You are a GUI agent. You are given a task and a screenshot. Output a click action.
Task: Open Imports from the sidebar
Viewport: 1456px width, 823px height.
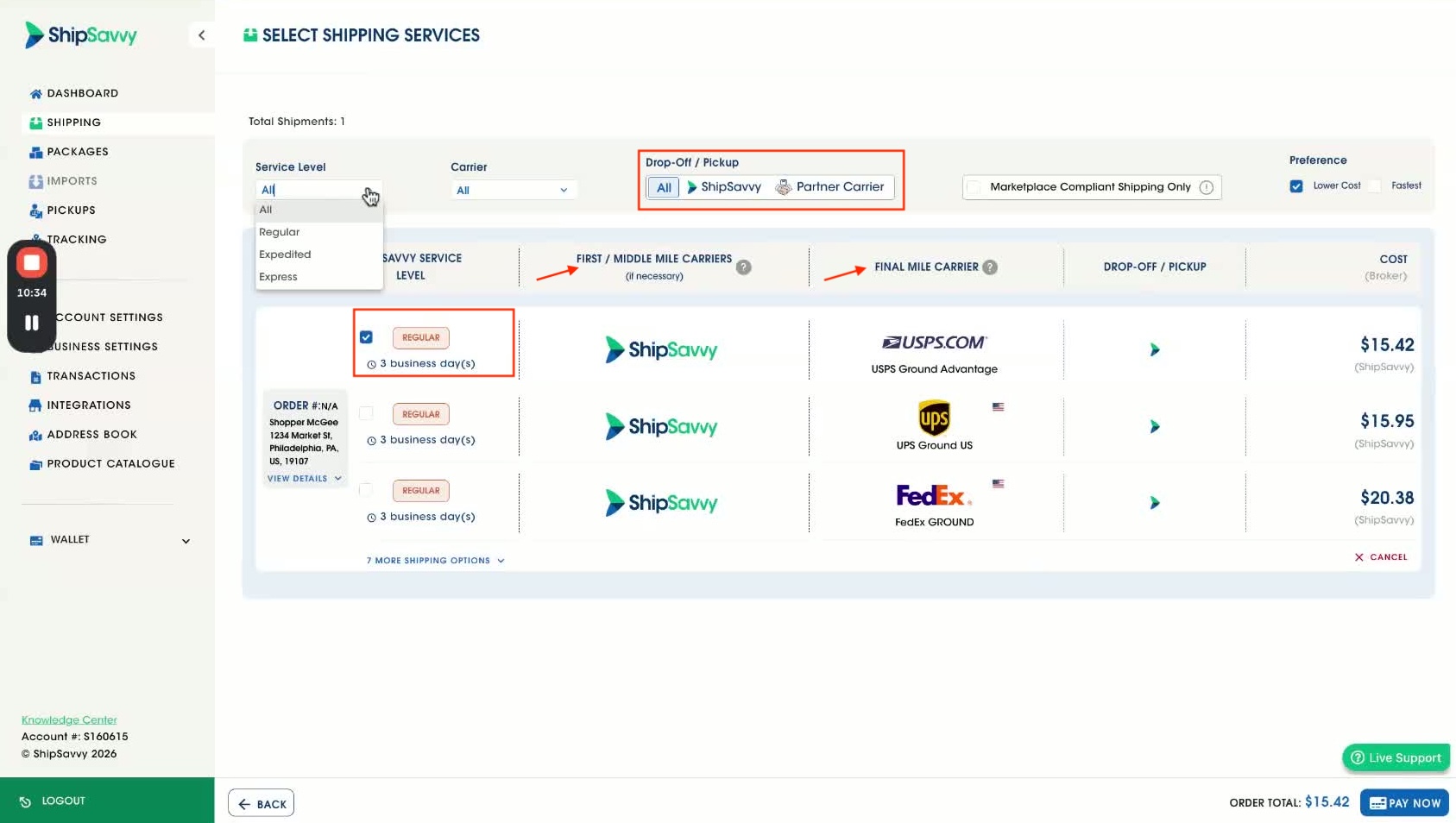72,181
